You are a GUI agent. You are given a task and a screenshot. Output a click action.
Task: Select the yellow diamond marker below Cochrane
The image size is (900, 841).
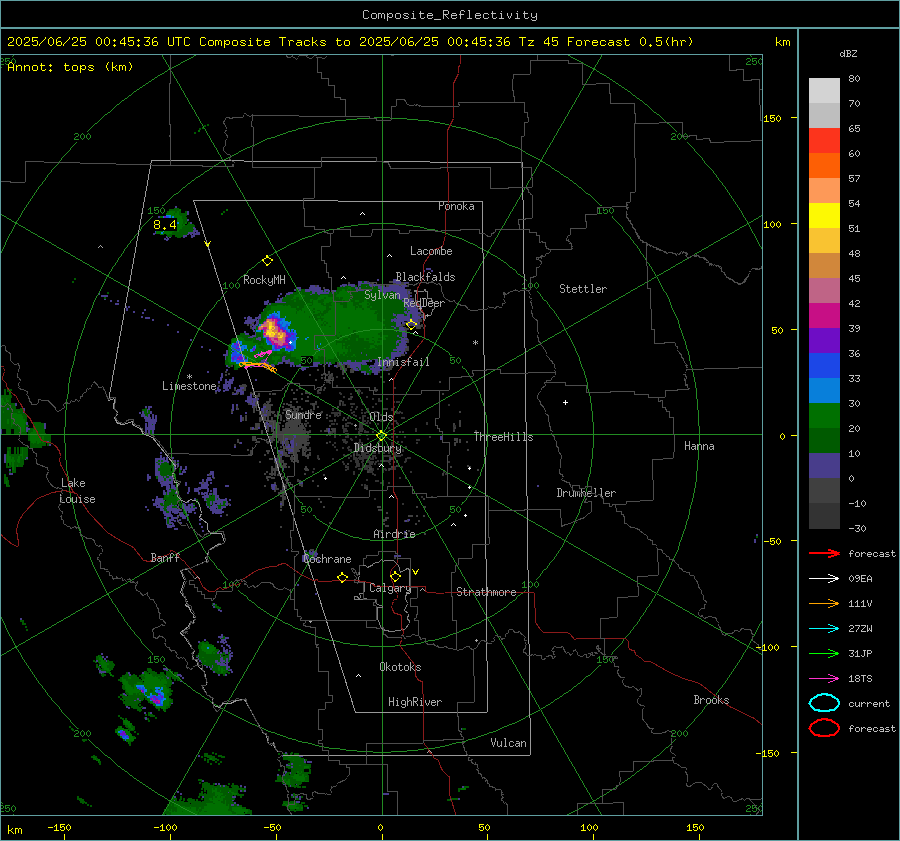click(342, 577)
